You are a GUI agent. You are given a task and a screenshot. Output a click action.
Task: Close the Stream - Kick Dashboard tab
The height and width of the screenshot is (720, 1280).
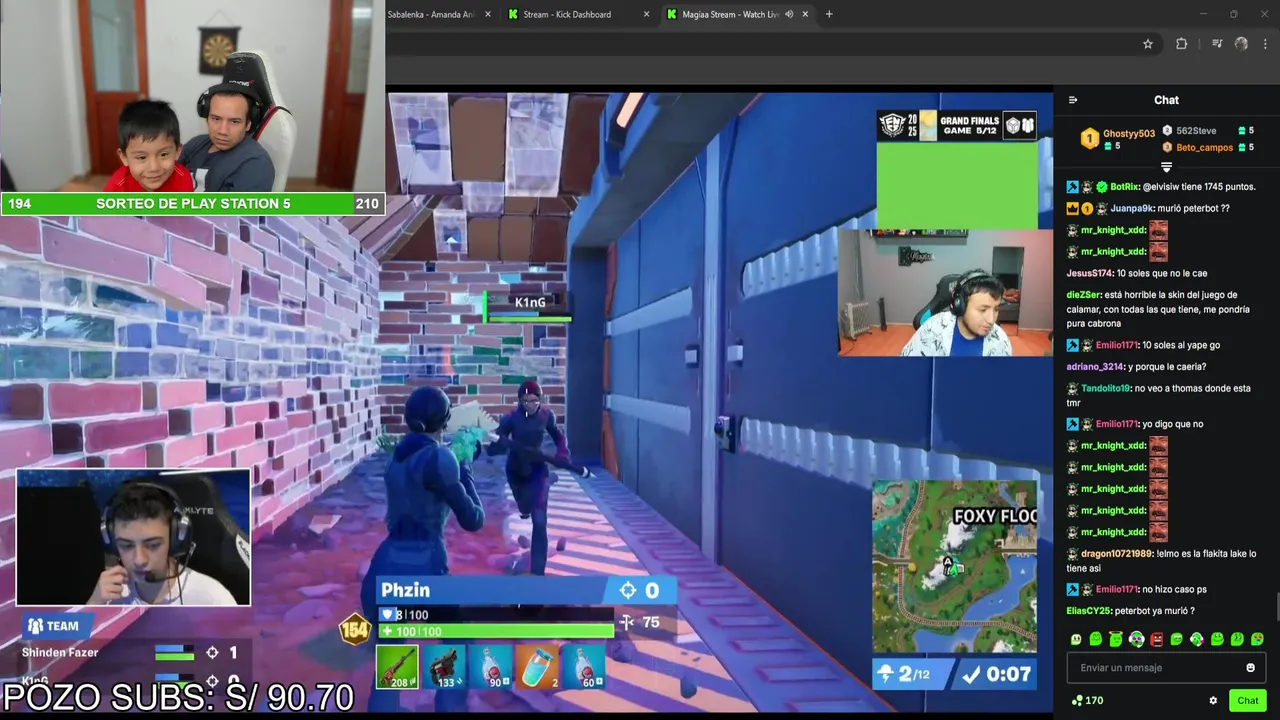point(646,14)
